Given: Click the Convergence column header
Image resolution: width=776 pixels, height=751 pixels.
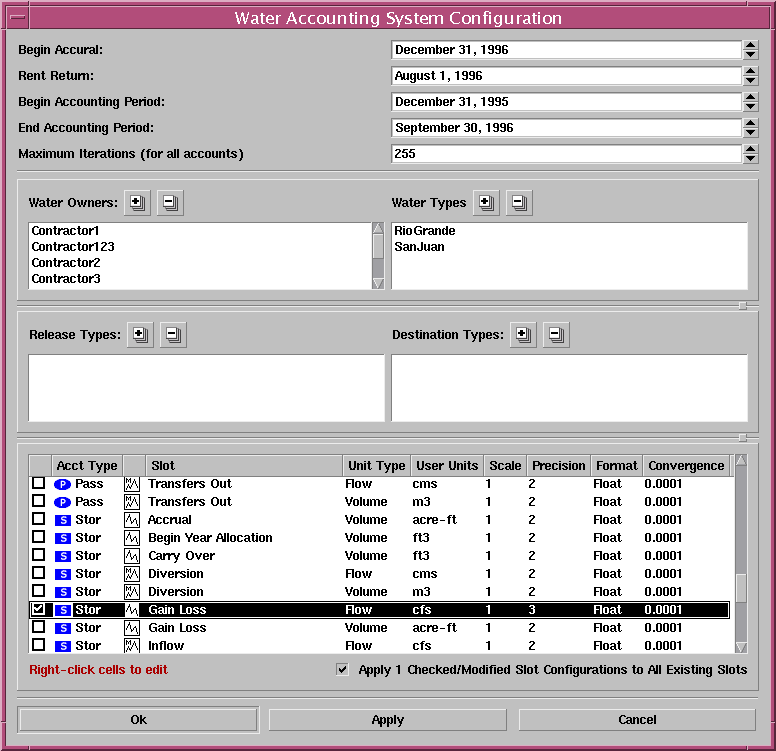Looking at the screenshot, I should [x=686, y=465].
